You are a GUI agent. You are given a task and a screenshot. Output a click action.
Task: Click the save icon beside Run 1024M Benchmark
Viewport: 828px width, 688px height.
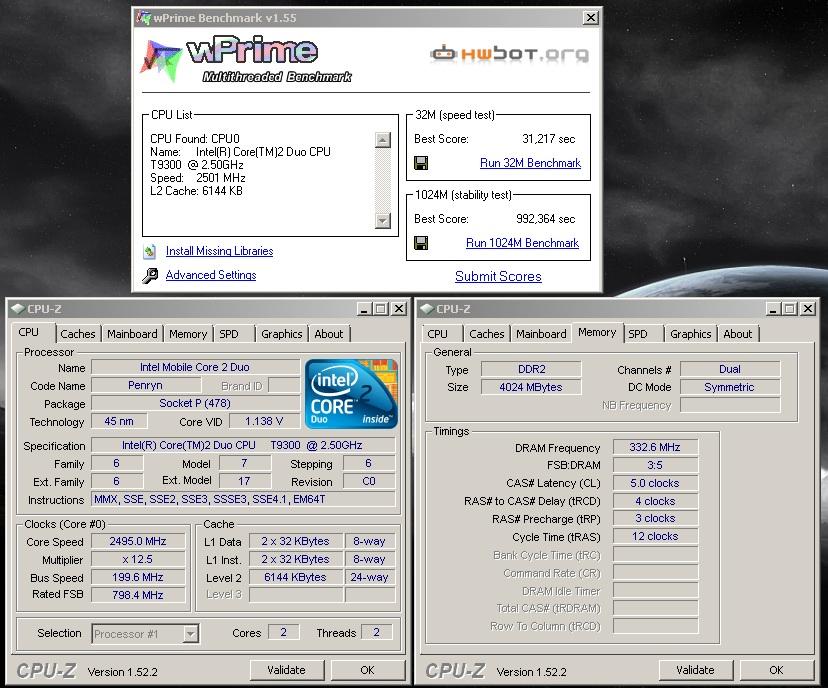click(421, 243)
